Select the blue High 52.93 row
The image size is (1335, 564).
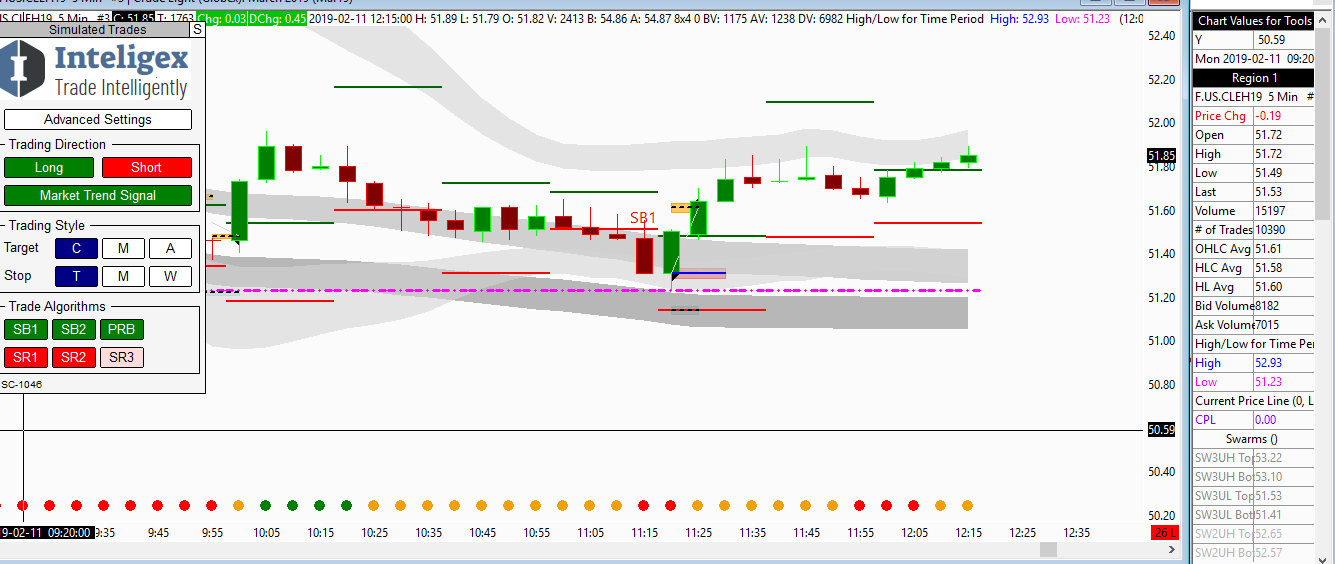(x=1253, y=363)
